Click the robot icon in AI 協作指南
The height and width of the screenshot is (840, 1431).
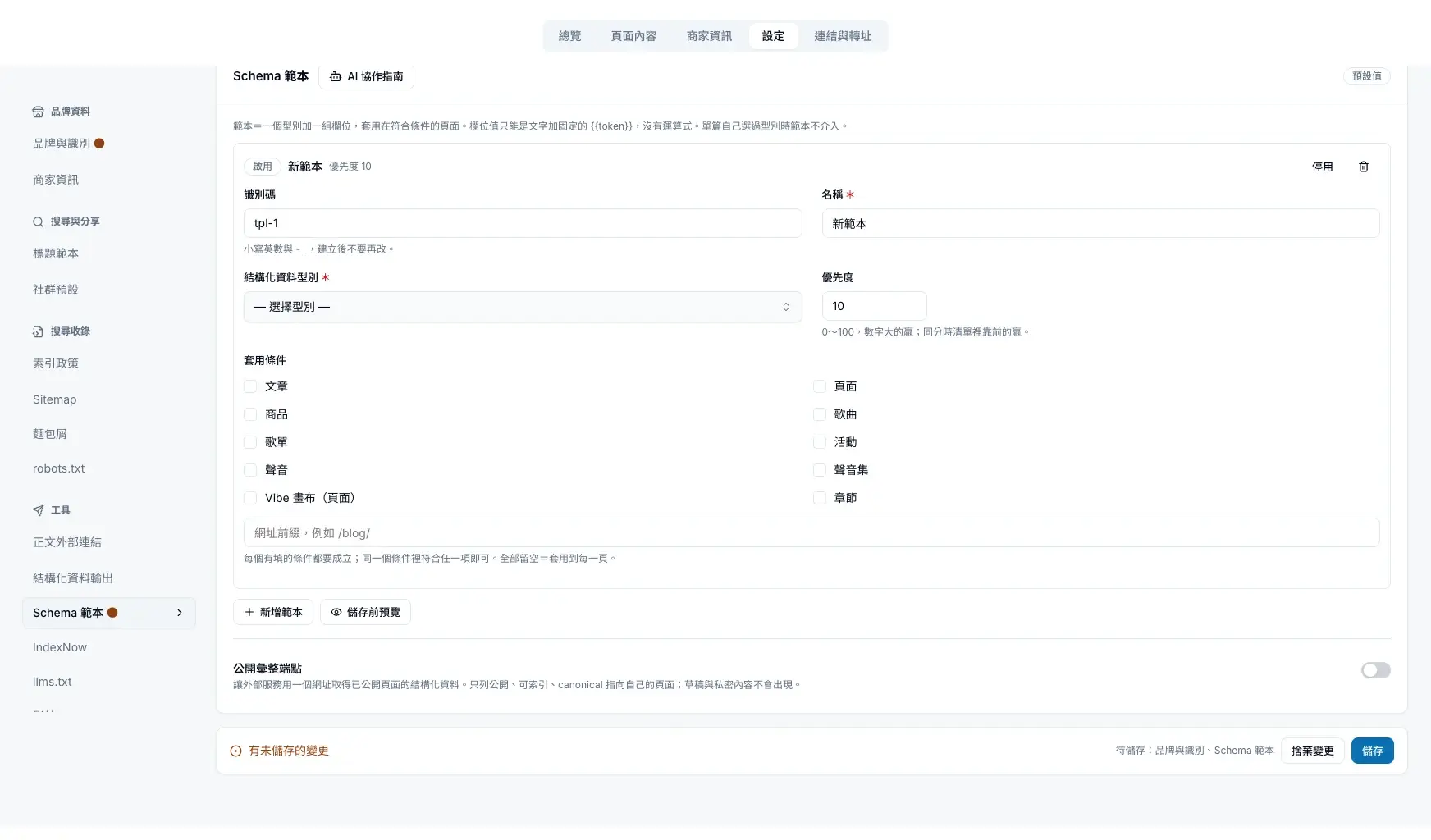click(x=336, y=76)
